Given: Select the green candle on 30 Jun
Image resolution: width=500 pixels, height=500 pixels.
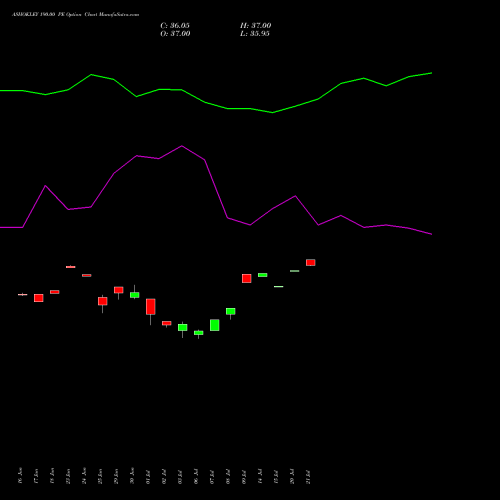Looking at the screenshot, I should coord(135,295).
